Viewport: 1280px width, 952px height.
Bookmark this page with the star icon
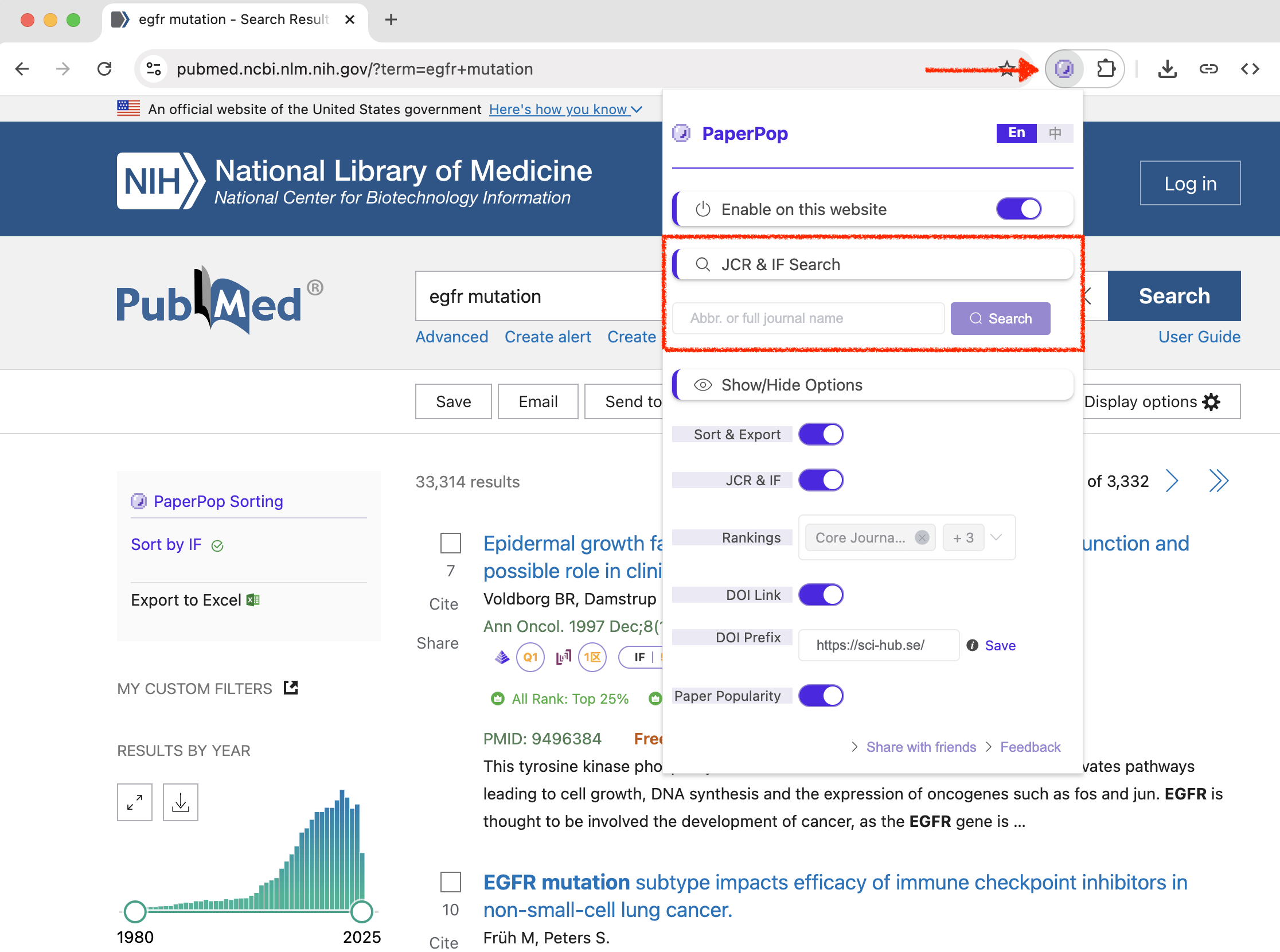point(1007,69)
